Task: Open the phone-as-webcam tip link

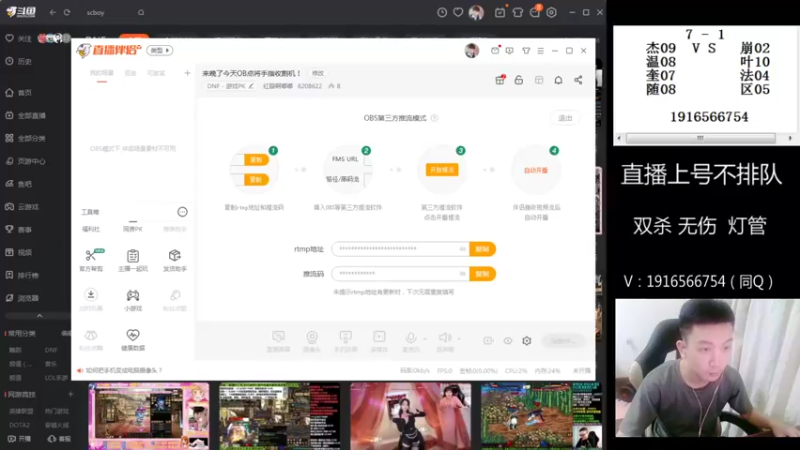Action: pyautogui.click(x=124, y=370)
